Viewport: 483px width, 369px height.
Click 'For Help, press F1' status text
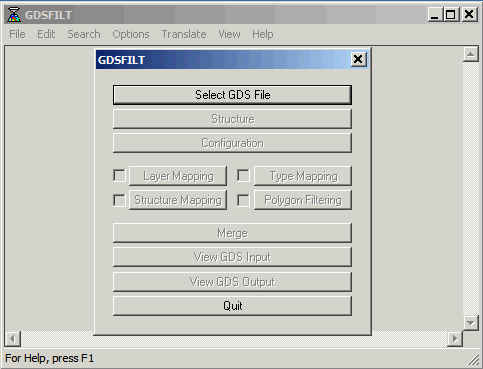(x=50, y=358)
